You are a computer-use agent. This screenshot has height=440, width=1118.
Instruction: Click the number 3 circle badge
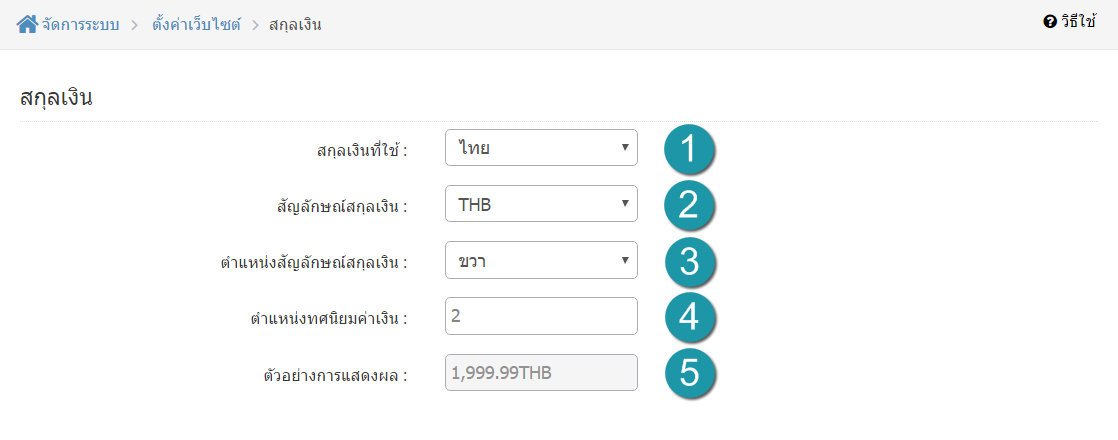point(689,261)
